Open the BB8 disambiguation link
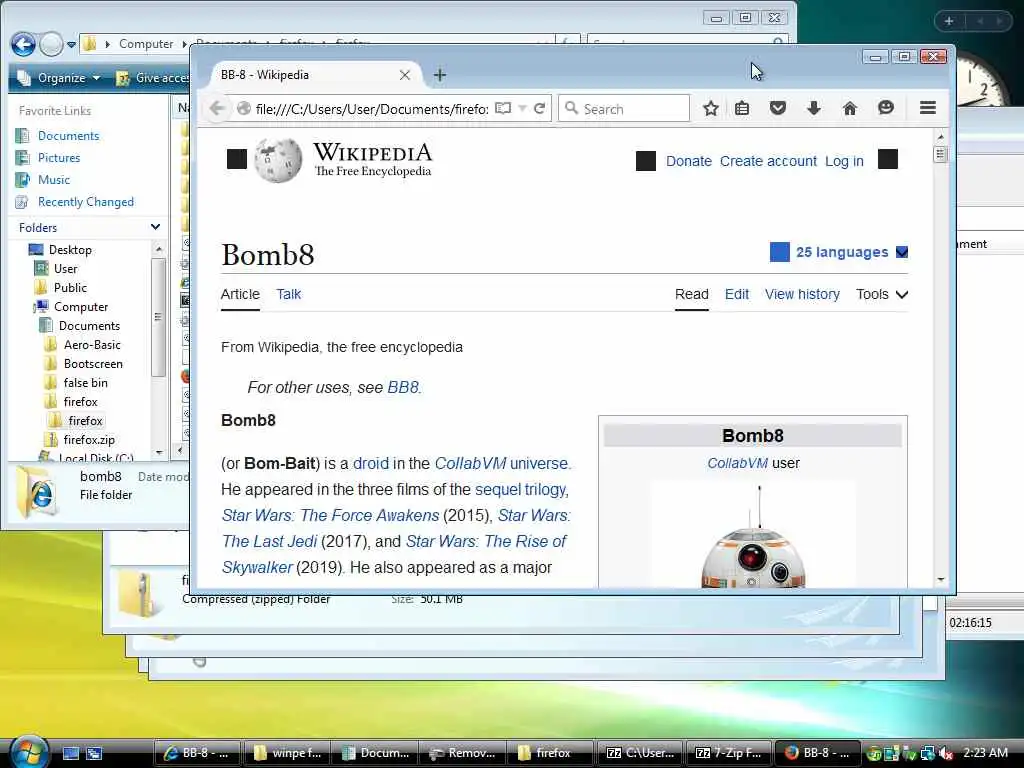 point(403,387)
